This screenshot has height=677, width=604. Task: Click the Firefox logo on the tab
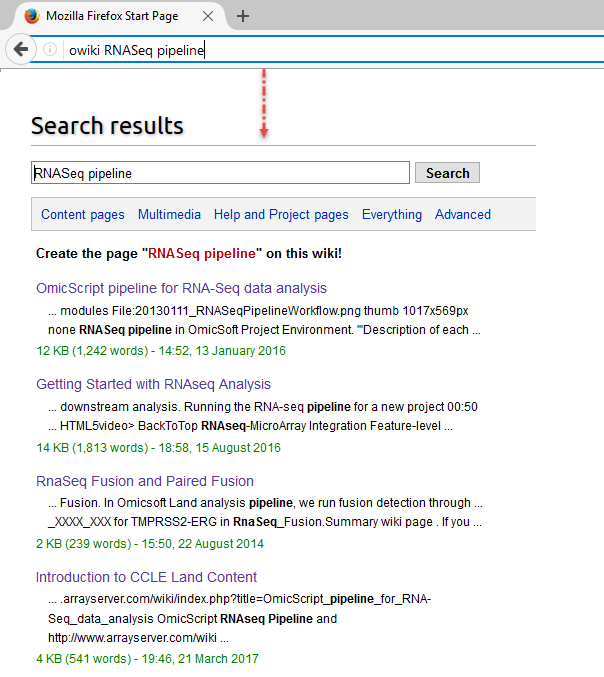31,16
